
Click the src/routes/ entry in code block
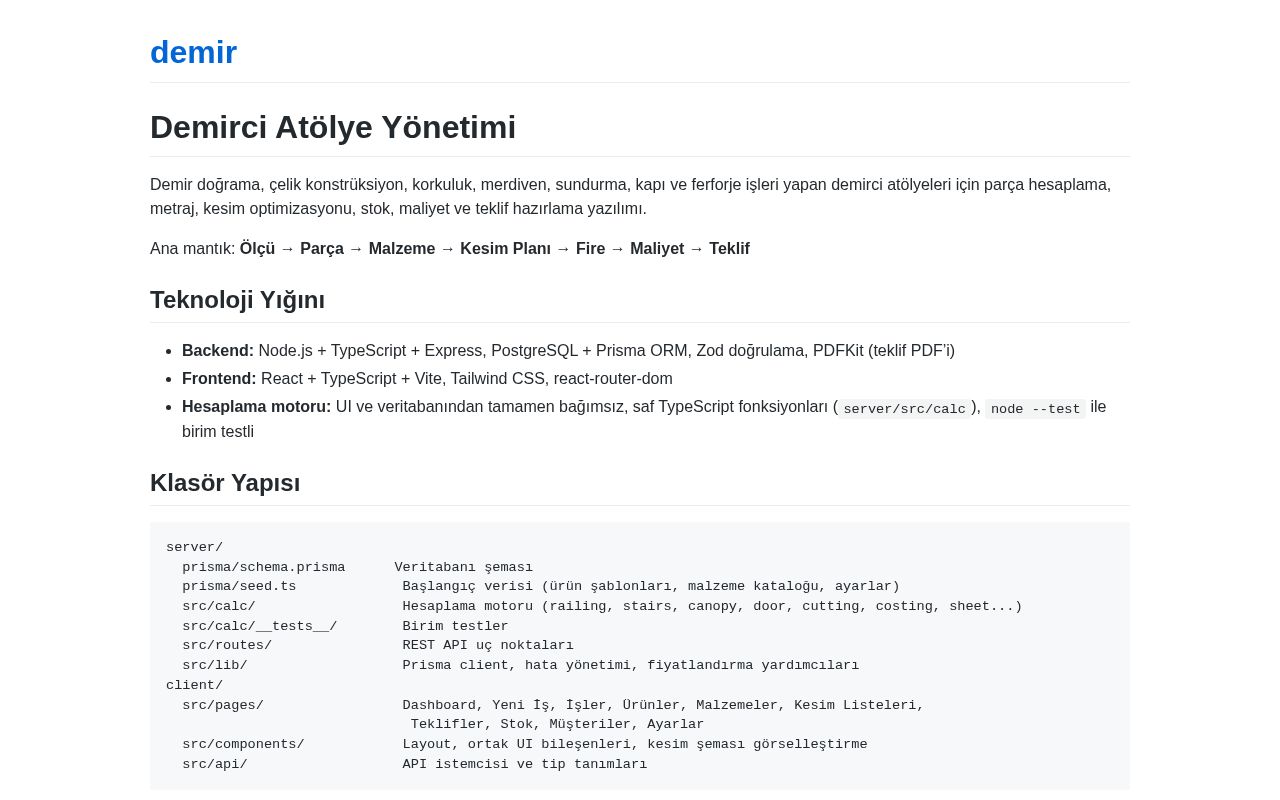pos(227,645)
